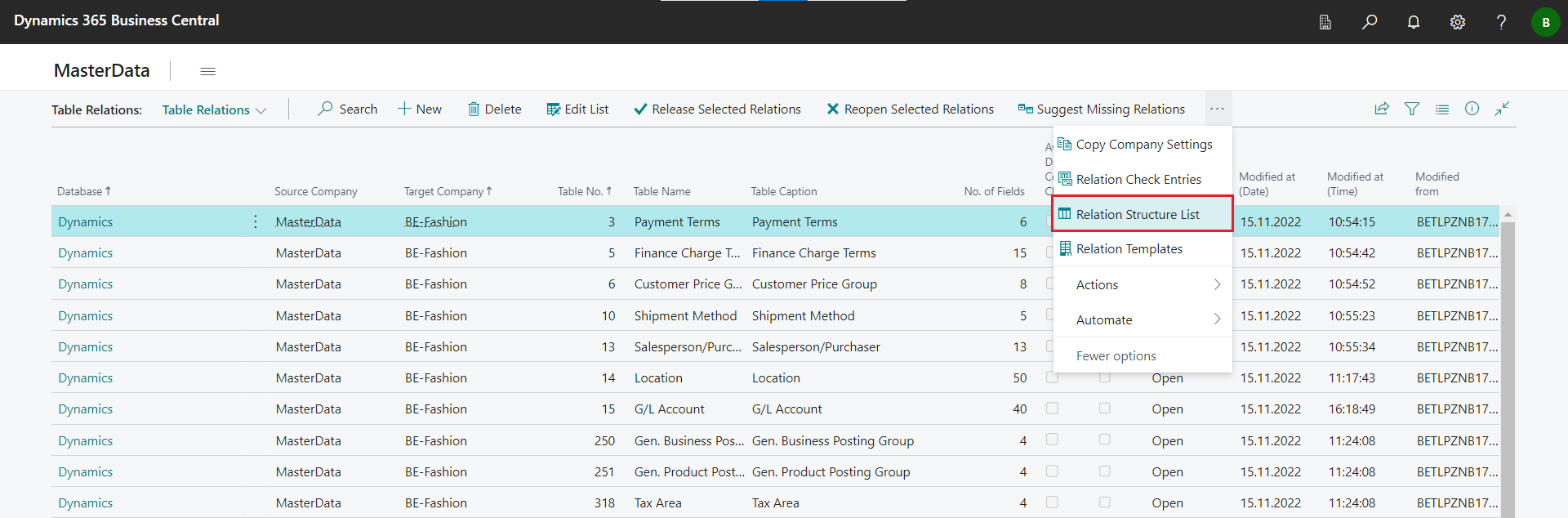
Task: Choose Copy Company Settings from the menu
Action: [x=1143, y=144]
